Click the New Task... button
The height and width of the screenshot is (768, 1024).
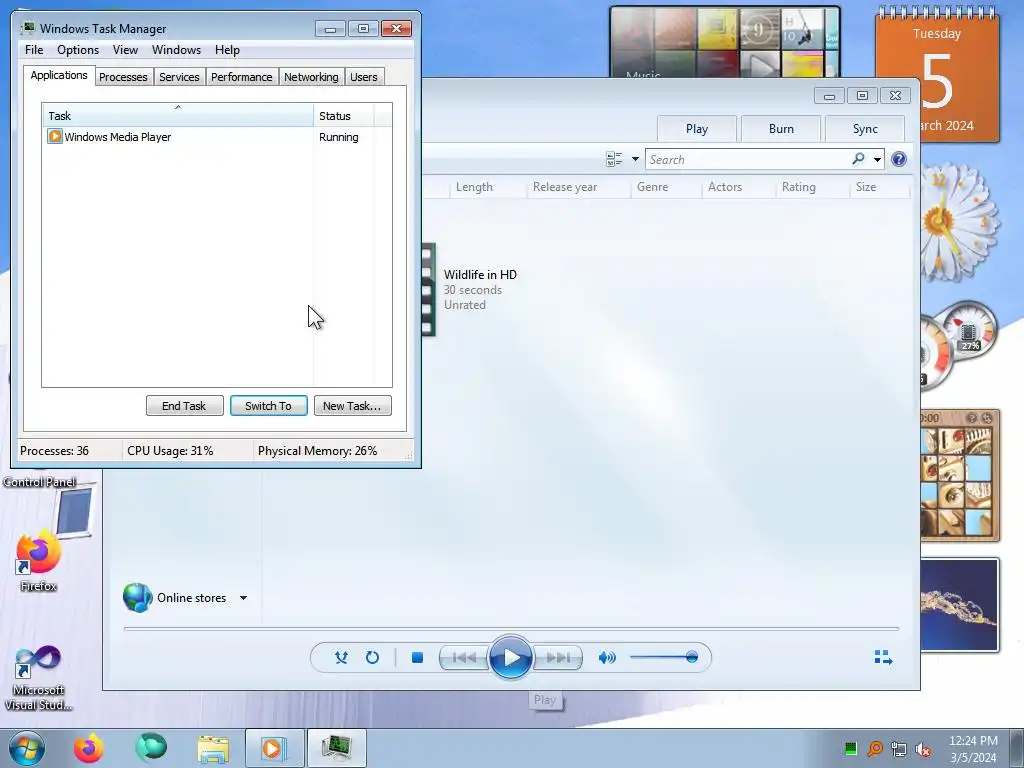click(352, 406)
